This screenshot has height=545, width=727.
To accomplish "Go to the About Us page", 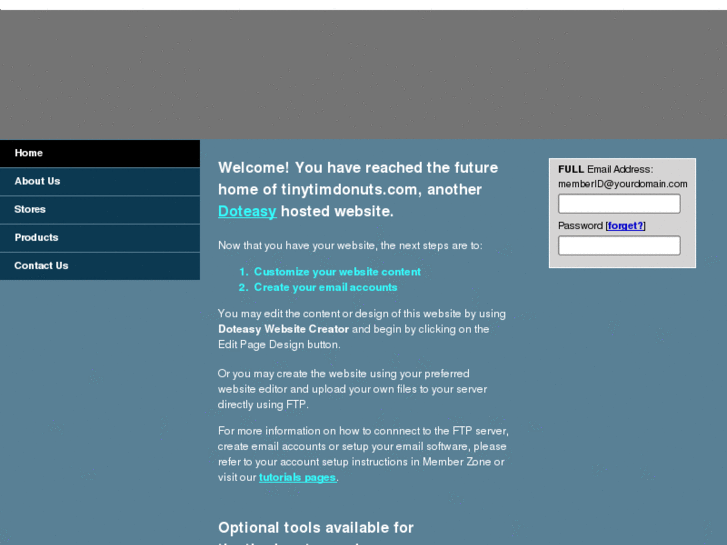I will (x=100, y=181).
